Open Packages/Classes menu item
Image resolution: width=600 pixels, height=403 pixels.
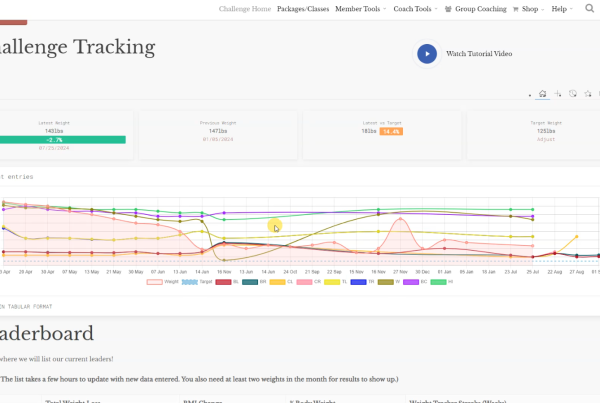coord(303,9)
